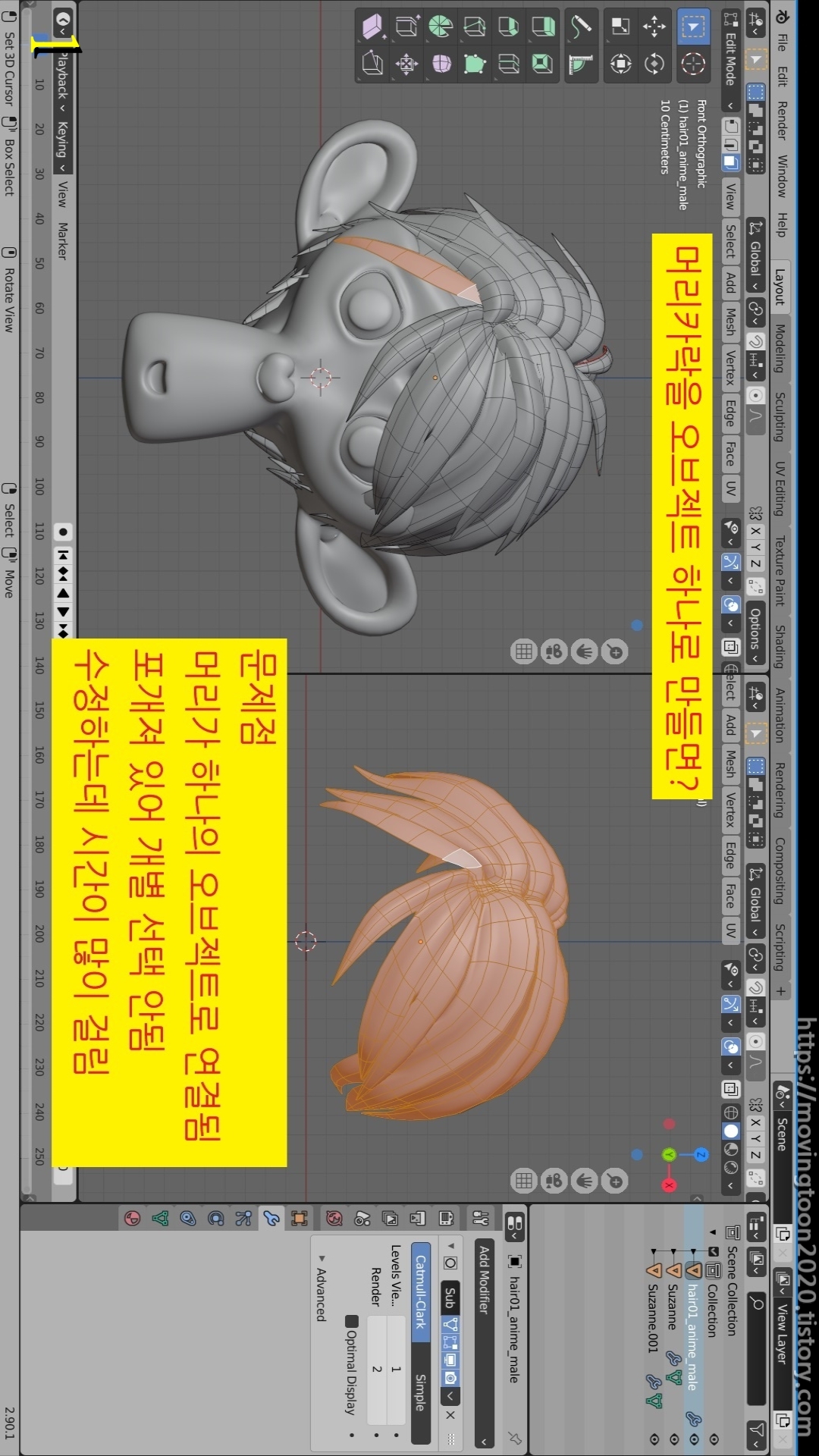Switch to the Sculpting workspace tab

click(x=780, y=416)
